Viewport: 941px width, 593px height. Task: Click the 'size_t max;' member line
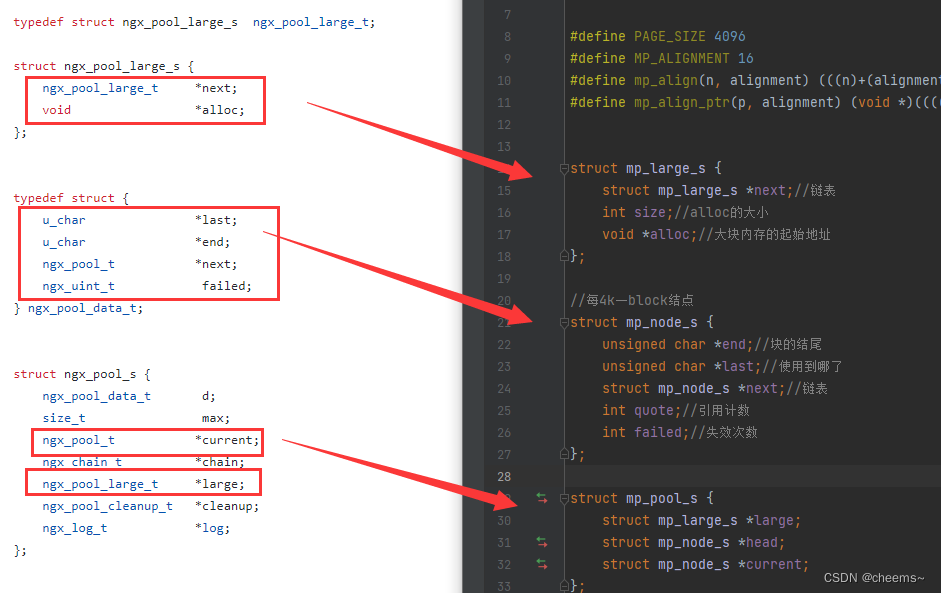[x=136, y=418]
